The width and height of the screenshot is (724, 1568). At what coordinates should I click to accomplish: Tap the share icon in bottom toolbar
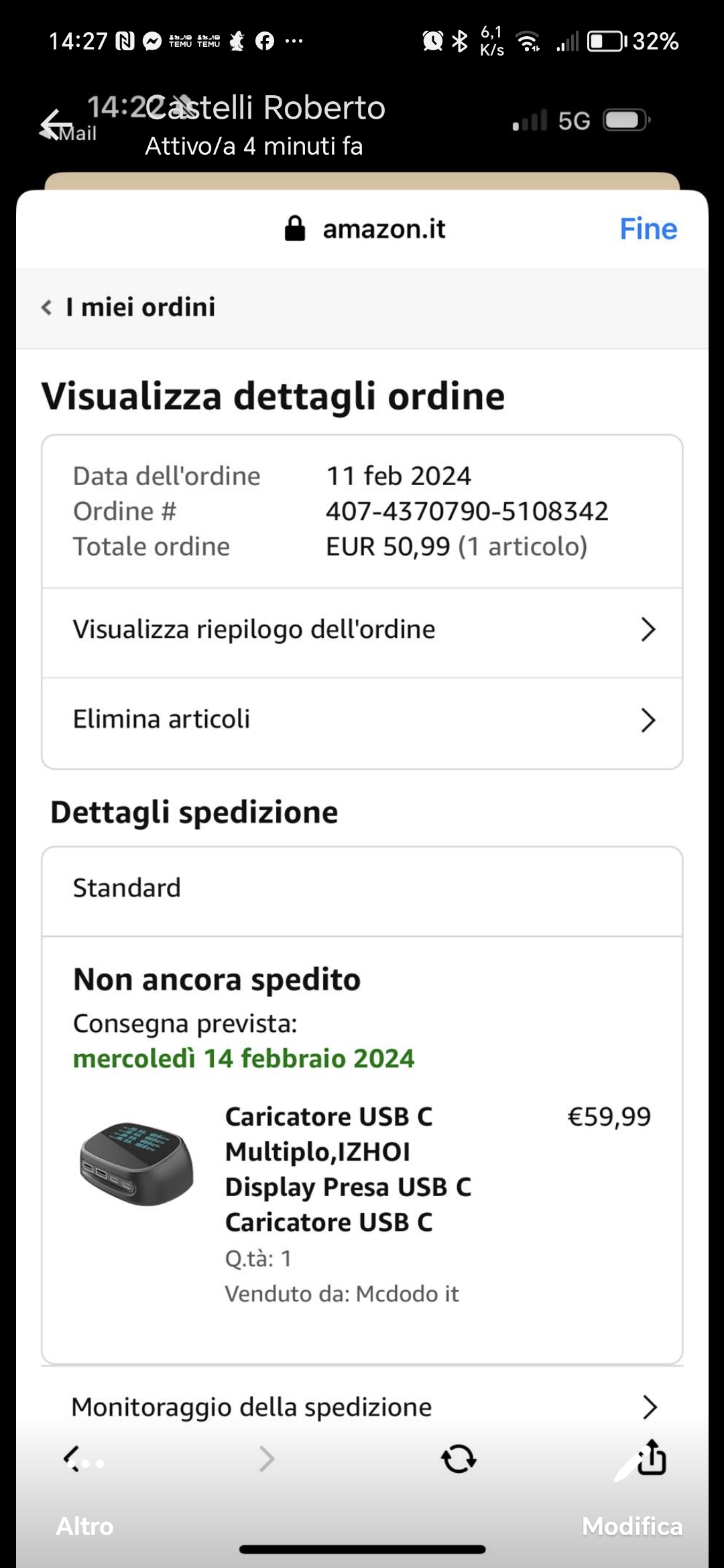652,1457
